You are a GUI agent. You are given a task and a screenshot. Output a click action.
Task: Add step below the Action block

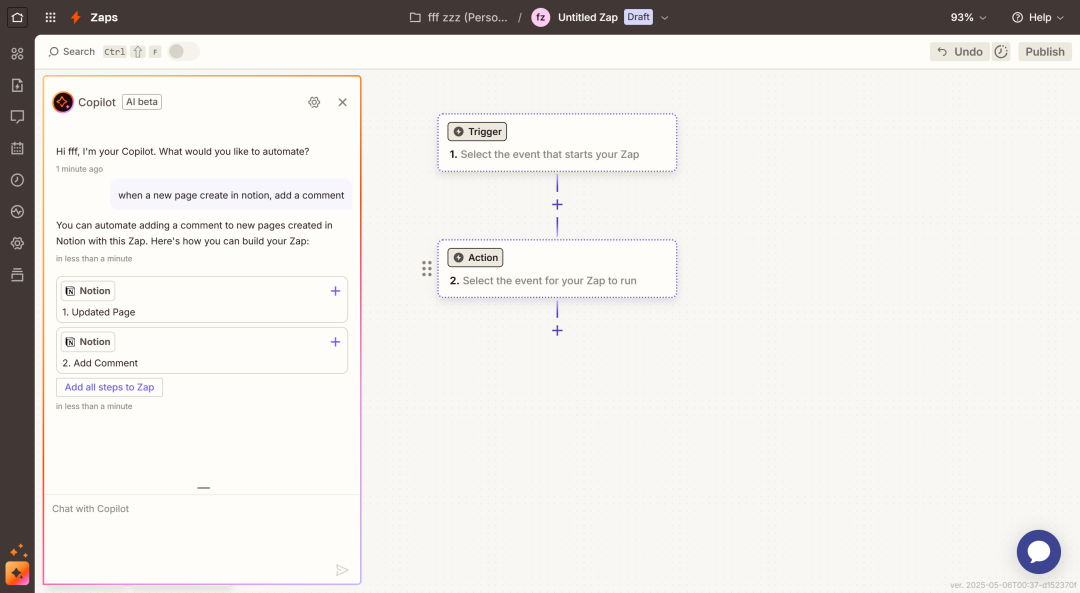tap(557, 331)
